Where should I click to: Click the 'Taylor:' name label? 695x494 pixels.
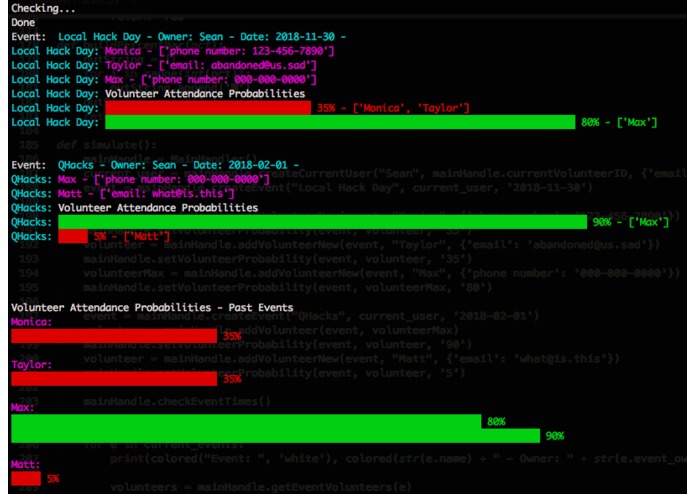click(31, 365)
